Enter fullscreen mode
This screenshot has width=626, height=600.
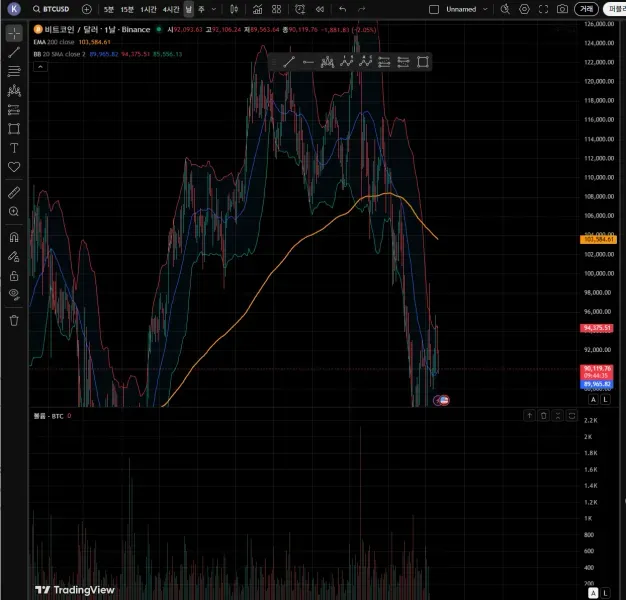[543, 9]
